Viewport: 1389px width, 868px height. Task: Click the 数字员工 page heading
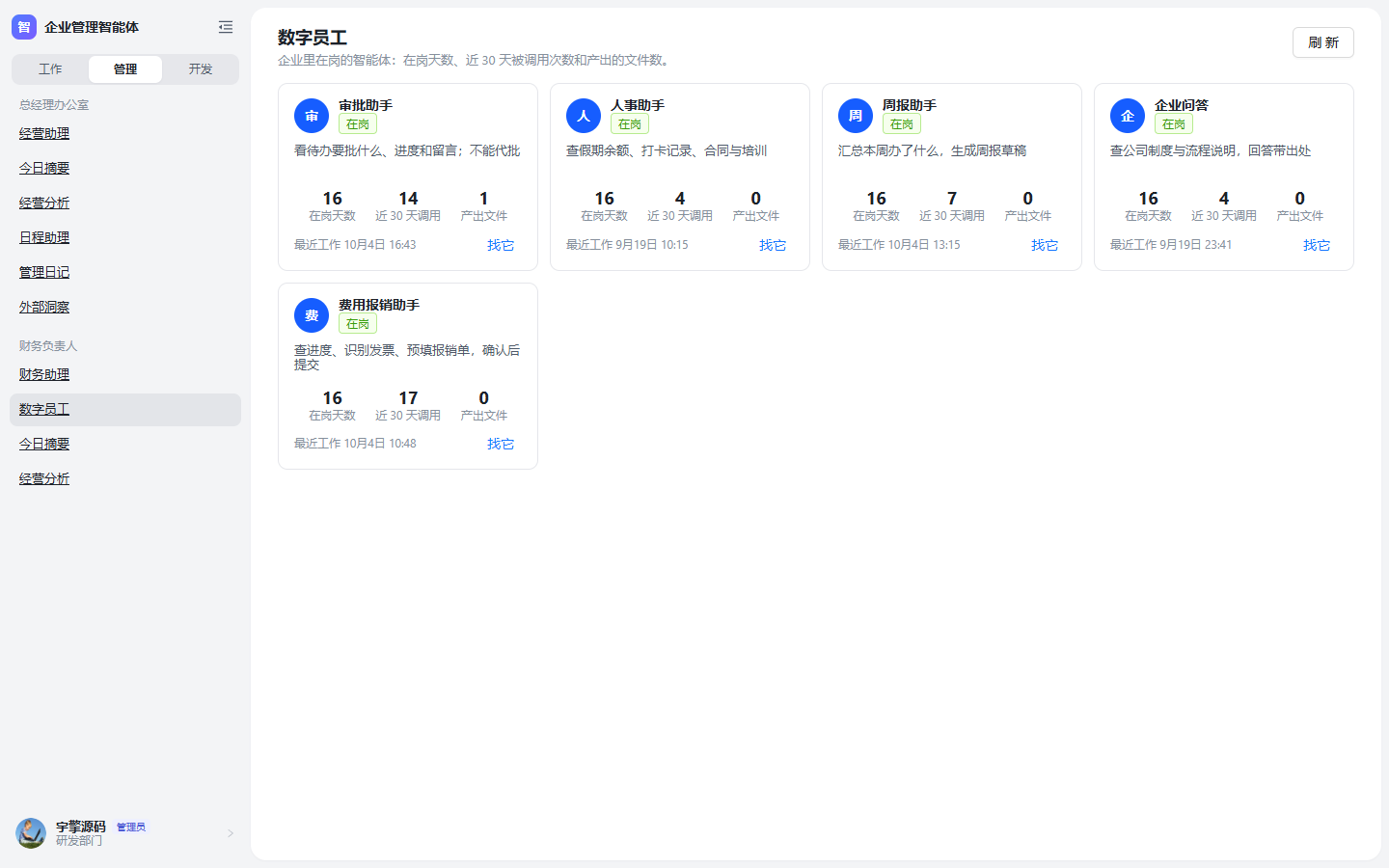click(313, 38)
